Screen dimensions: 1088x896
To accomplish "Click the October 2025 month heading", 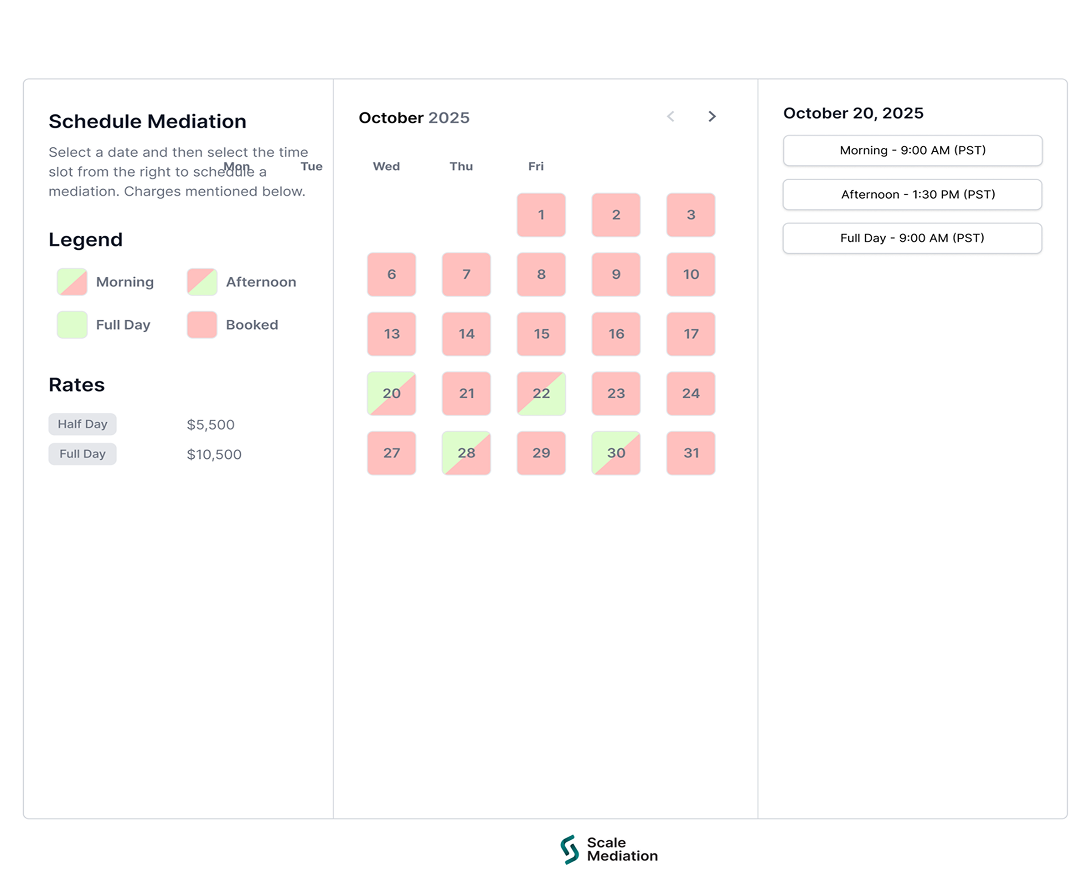I will pos(414,118).
